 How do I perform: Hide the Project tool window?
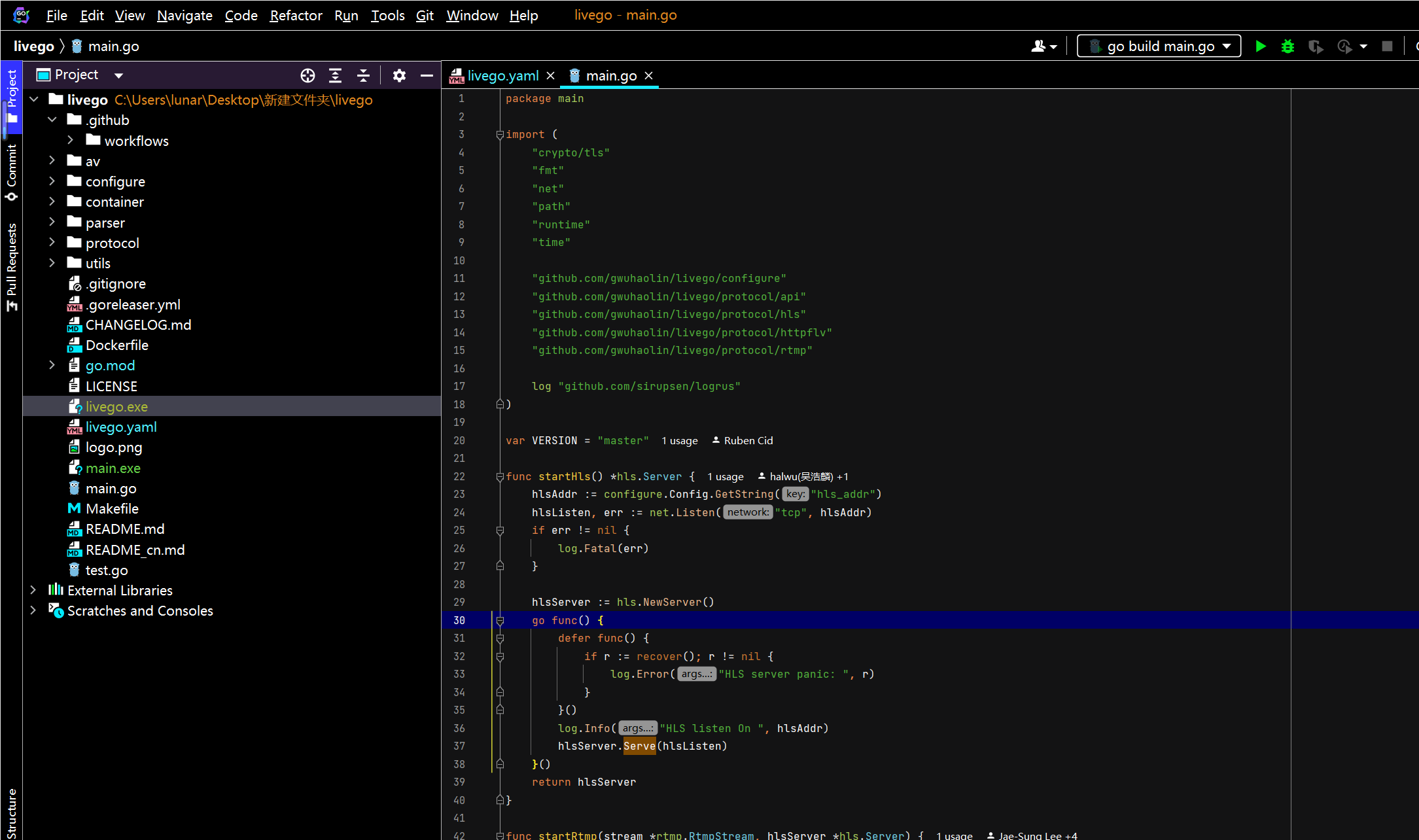coord(427,75)
